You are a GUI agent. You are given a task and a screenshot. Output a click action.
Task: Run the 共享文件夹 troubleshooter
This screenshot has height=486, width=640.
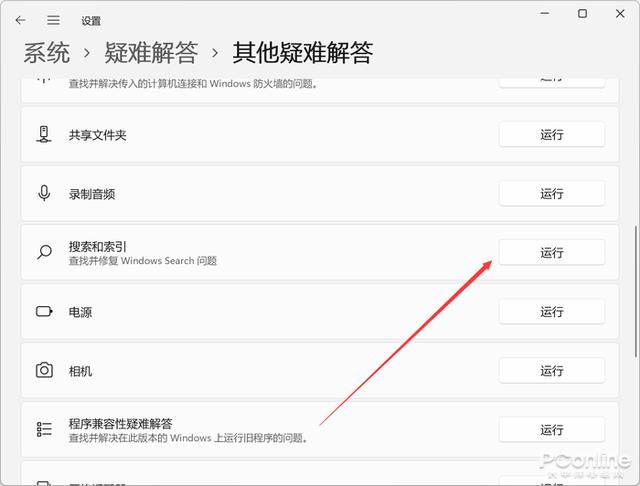pos(551,134)
